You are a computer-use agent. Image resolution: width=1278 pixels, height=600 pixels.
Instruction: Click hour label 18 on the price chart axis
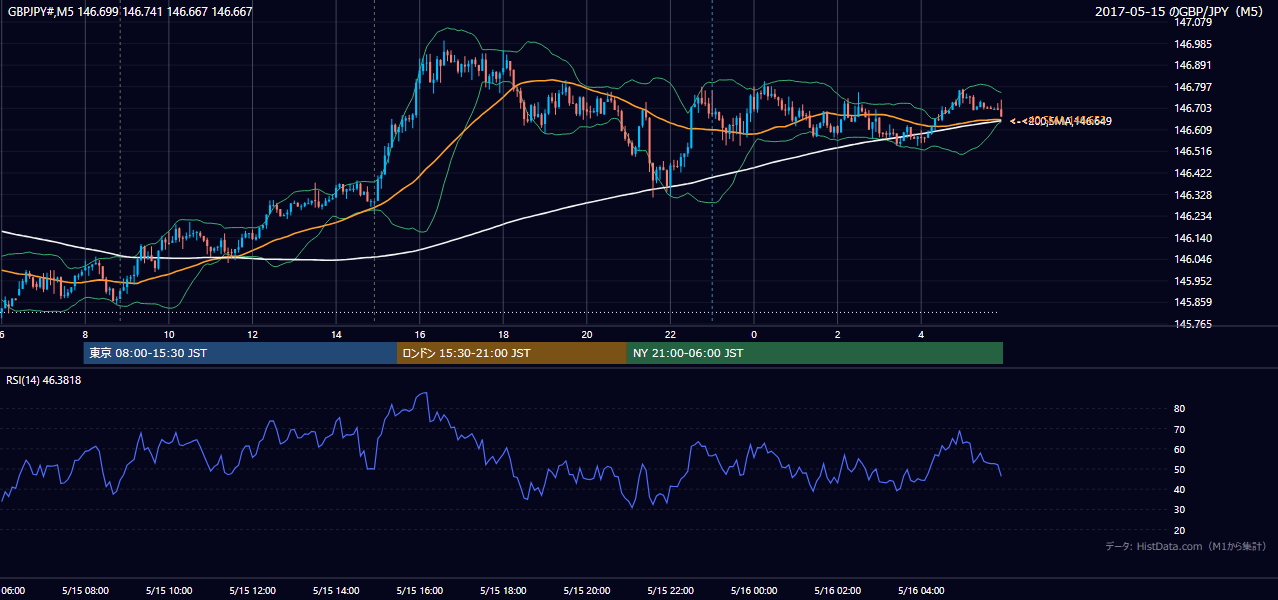click(503, 334)
